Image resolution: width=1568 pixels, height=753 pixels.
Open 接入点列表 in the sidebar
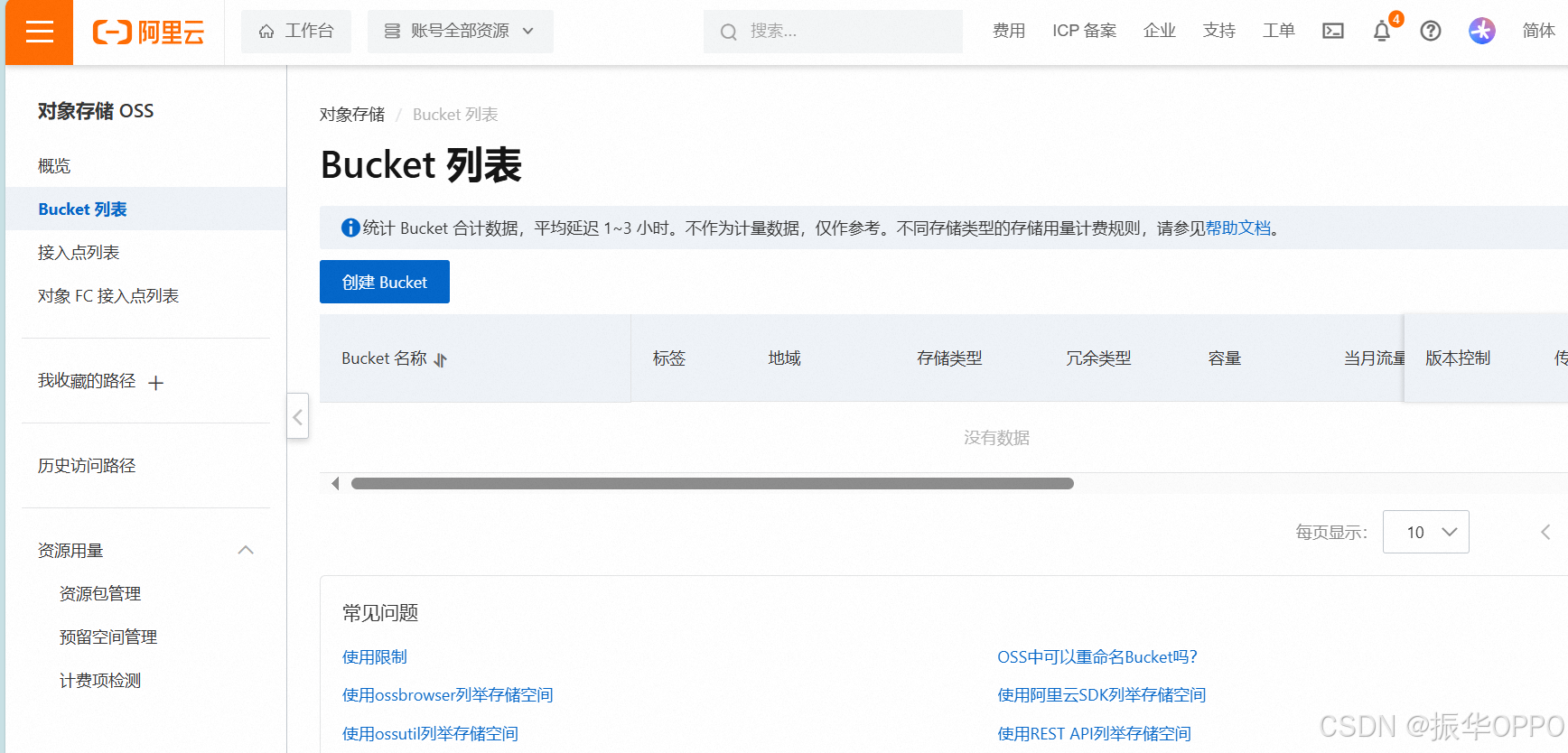79,253
